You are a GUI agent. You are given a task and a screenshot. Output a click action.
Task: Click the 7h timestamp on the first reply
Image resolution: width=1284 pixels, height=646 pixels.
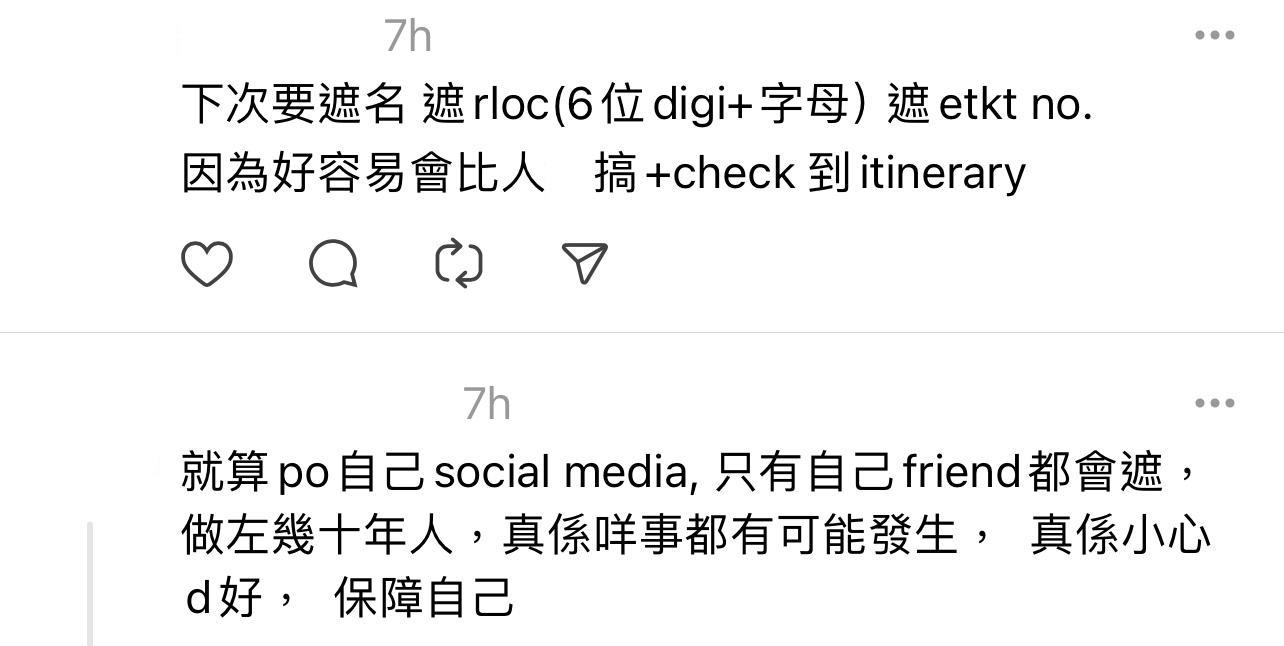[408, 37]
